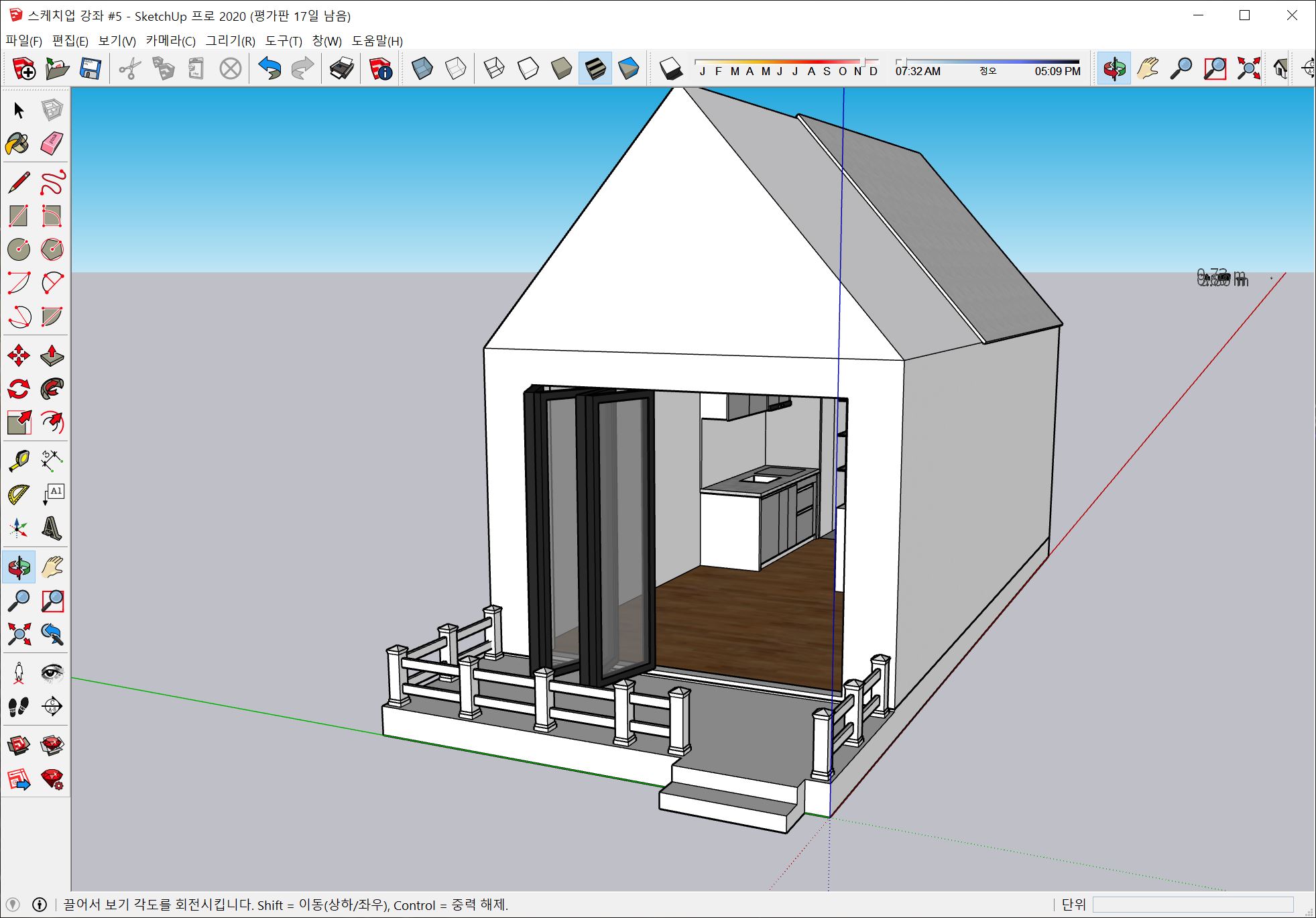This screenshot has width=1316, height=918.
Task: Select the Rotate tool
Action: pos(19,389)
